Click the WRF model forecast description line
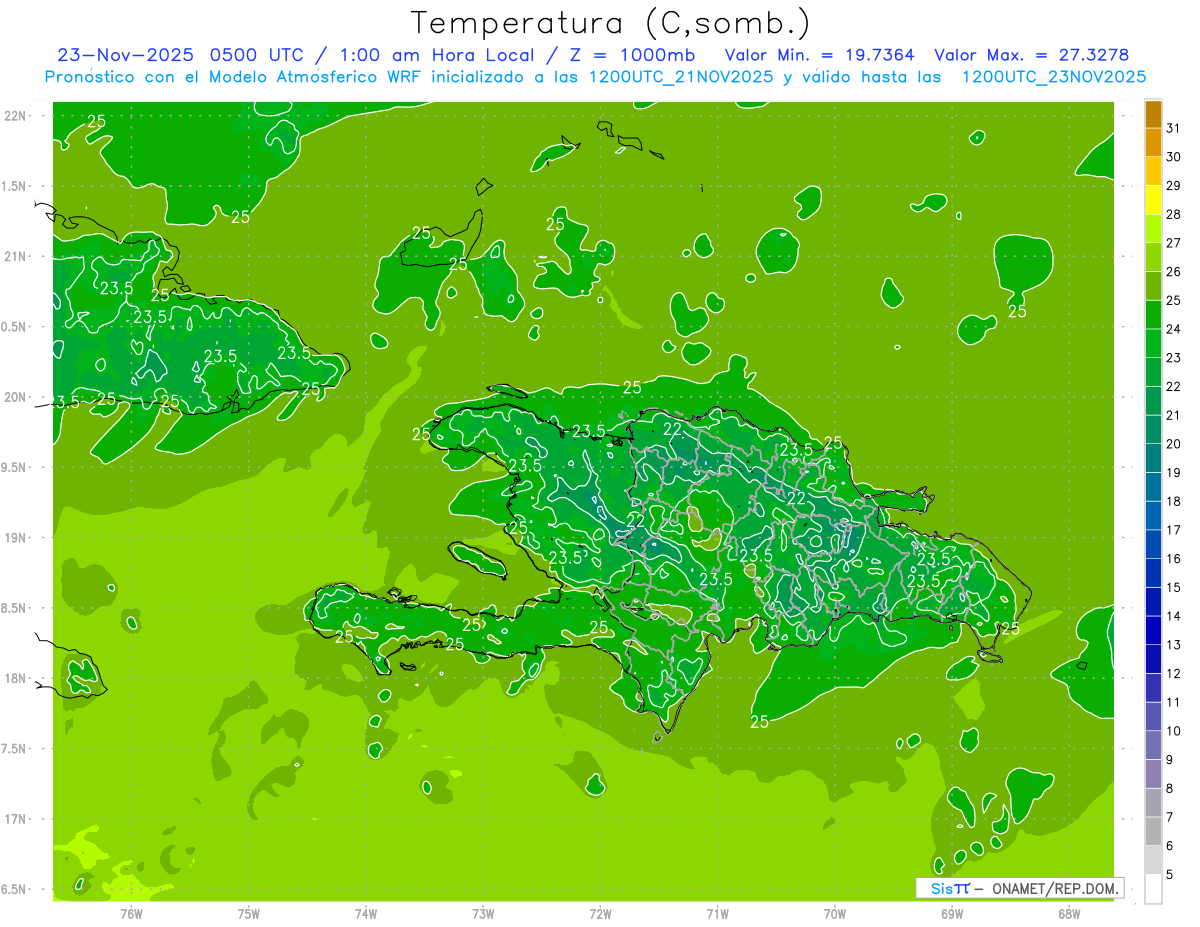1200x927 pixels. point(595,77)
